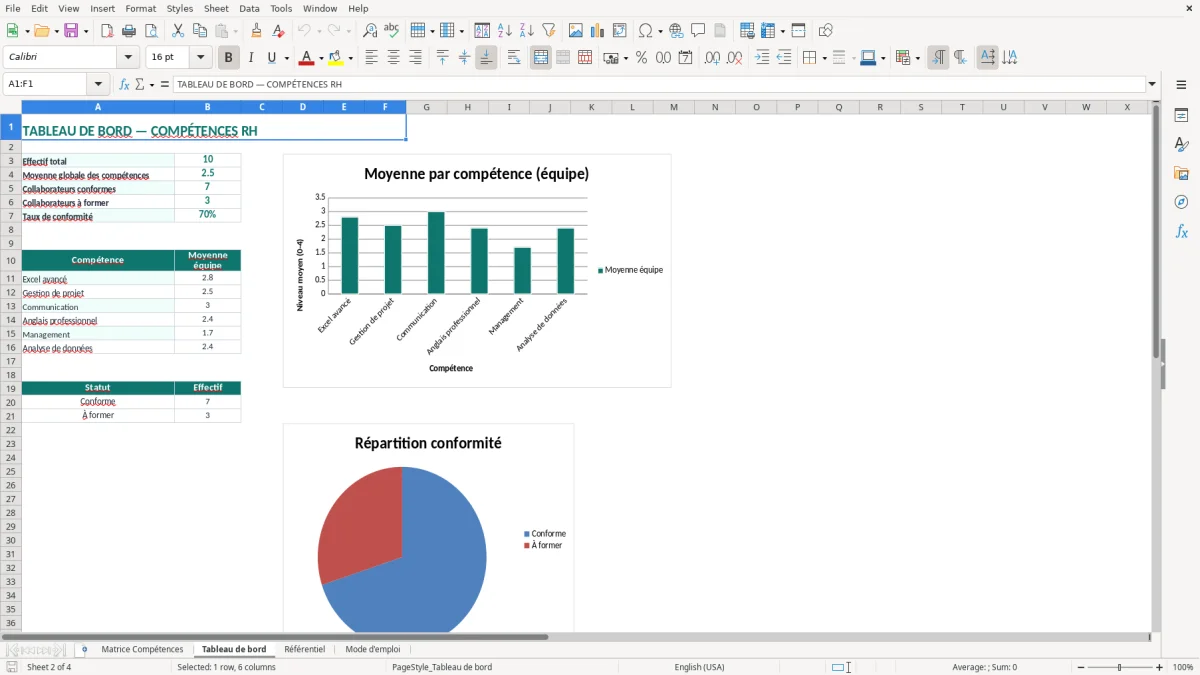Open sidebar Gallery panel icon
This screenshot has height=675, width=1200.
pos(1181,174)
